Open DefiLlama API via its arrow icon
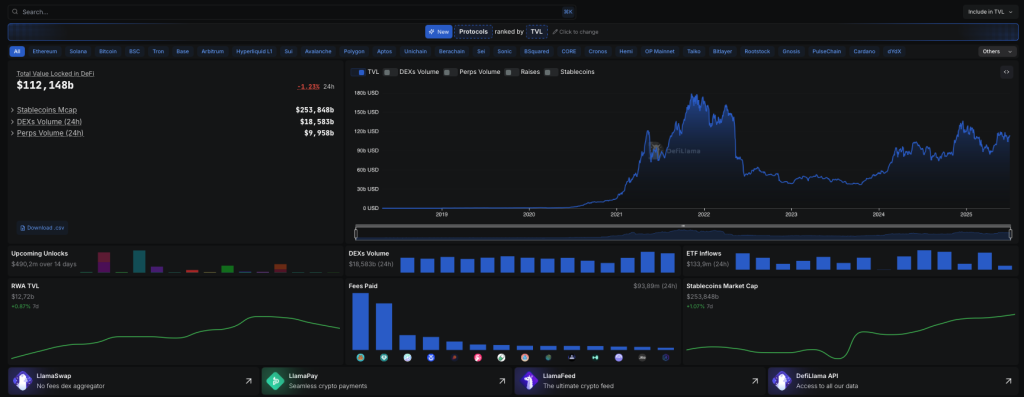Viewport: 1024px width, 397px height. coord(1008,381)
